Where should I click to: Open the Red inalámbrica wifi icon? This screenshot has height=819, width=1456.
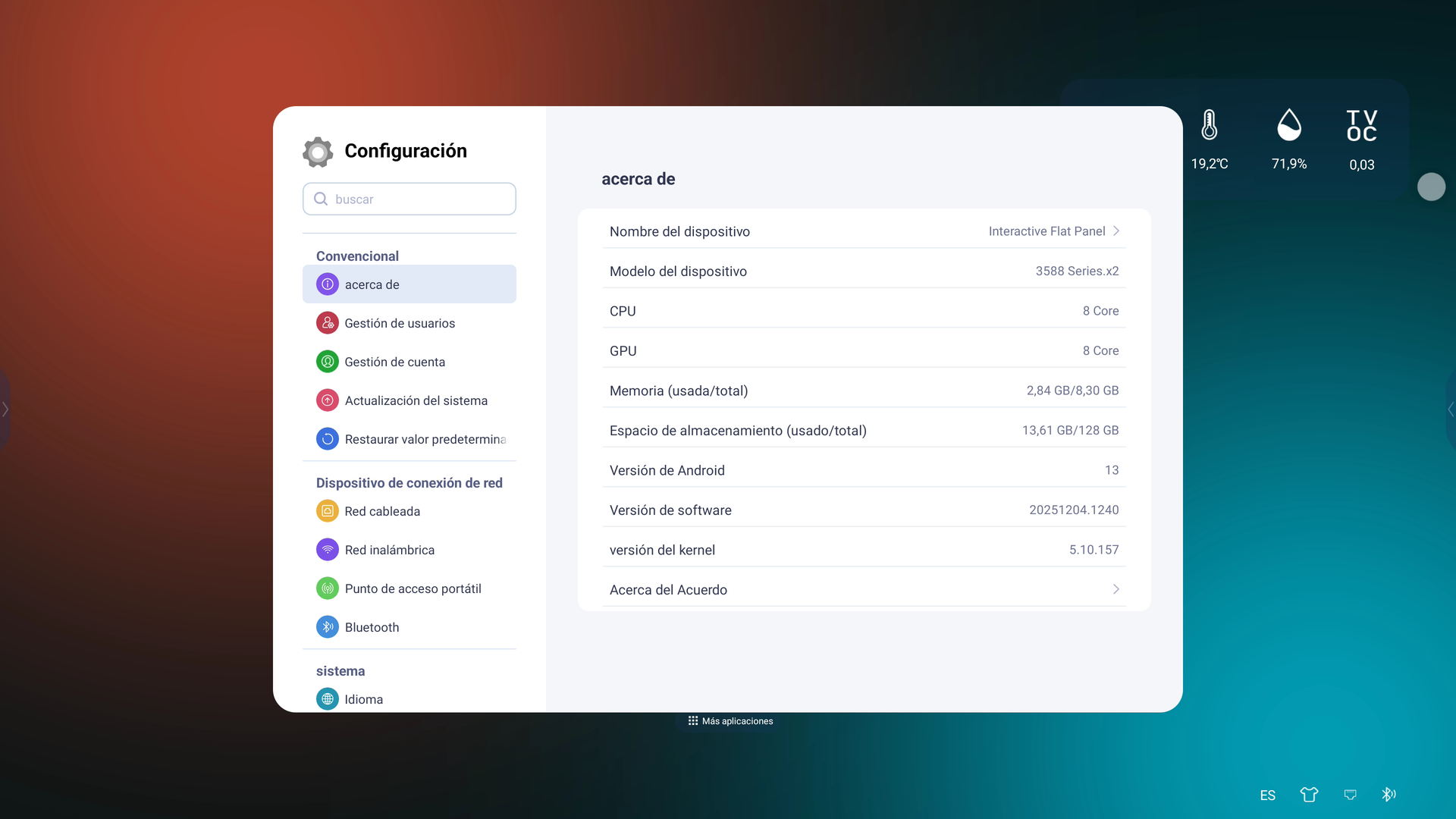328,550
